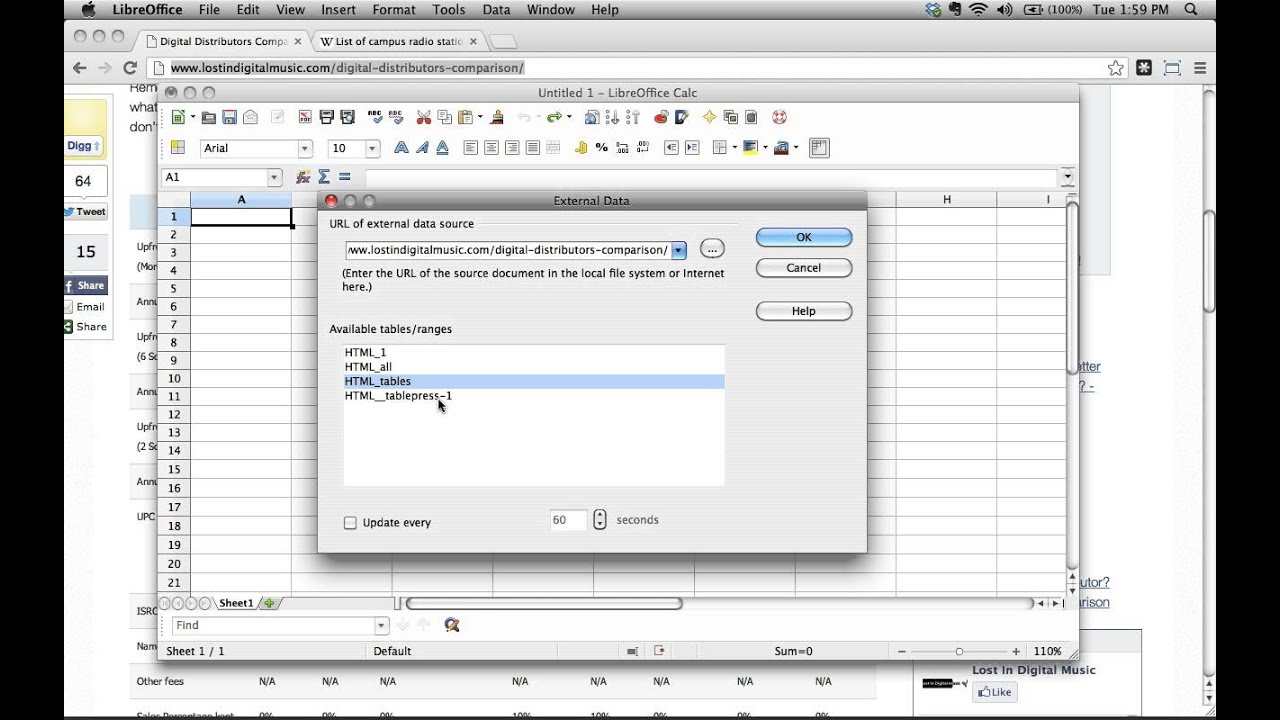Toggle Align Left button
The width and height of the screenshot is (1280, 720).
click(x=471, y=148)
